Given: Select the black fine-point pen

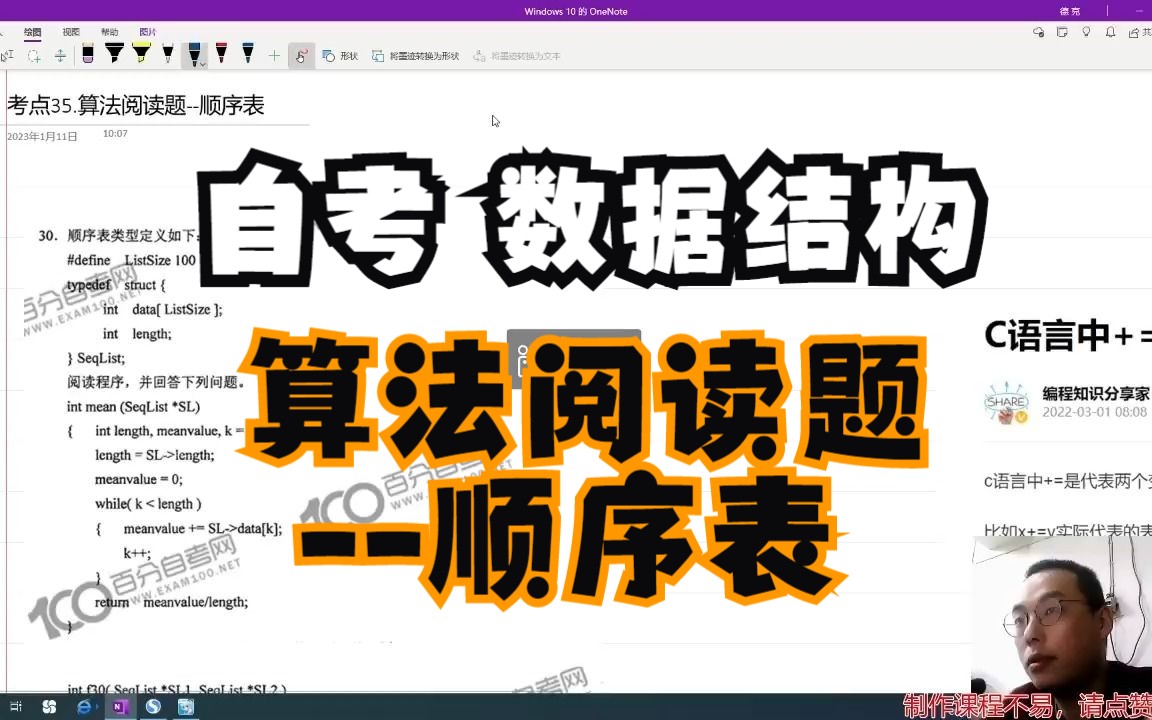Looking at the screenshot, I should click(x=168, y=55).
